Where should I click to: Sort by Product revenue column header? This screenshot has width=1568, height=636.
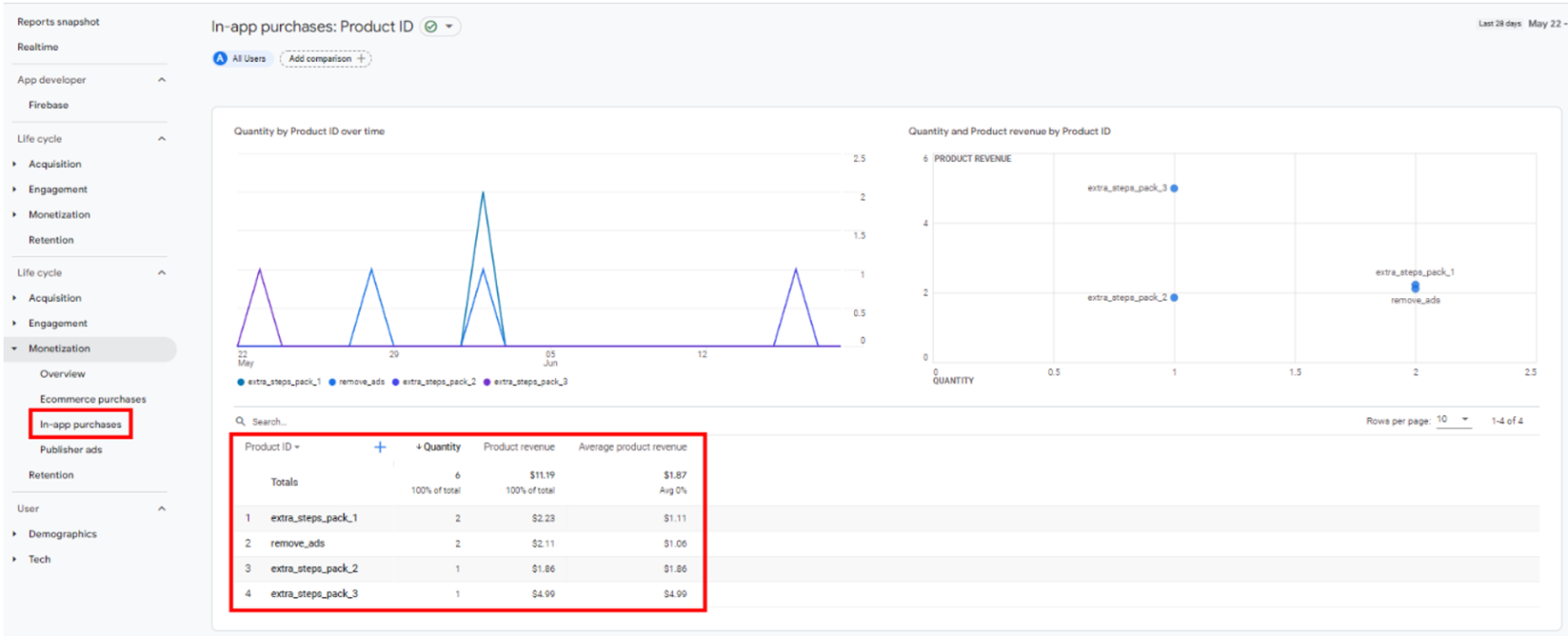pyautogui.click(x=519, y=447)
